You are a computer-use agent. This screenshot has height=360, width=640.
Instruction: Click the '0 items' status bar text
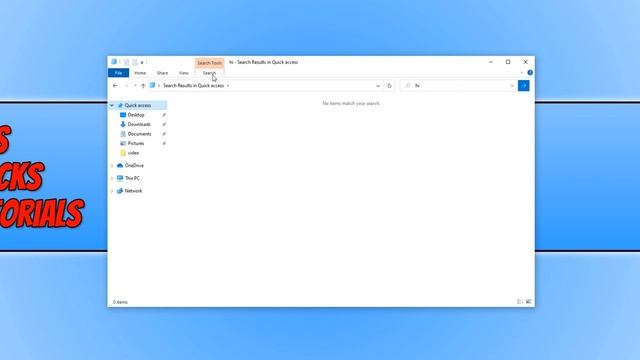pyautogui.click(x=120, y=302)
